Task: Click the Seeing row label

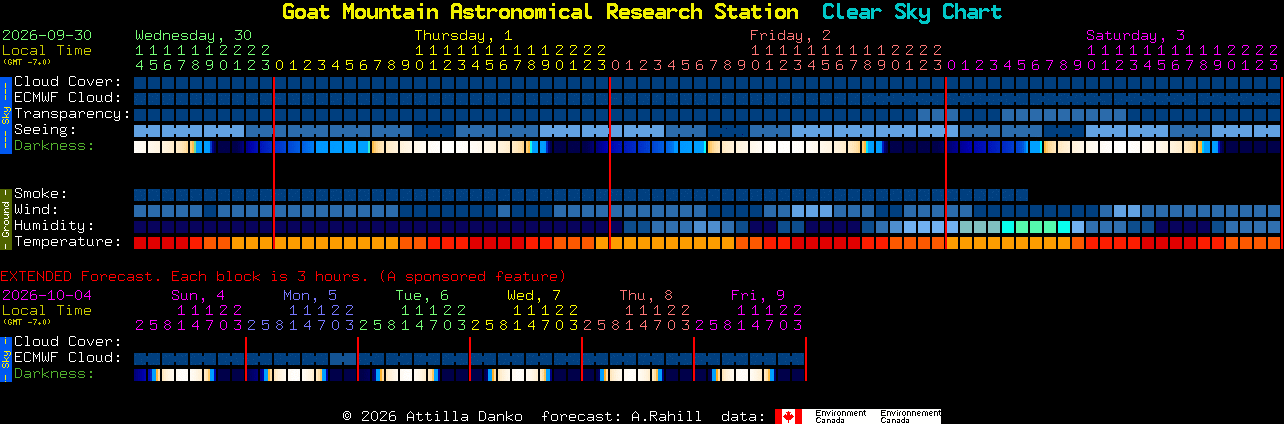Action: click(x=45, y=130)
